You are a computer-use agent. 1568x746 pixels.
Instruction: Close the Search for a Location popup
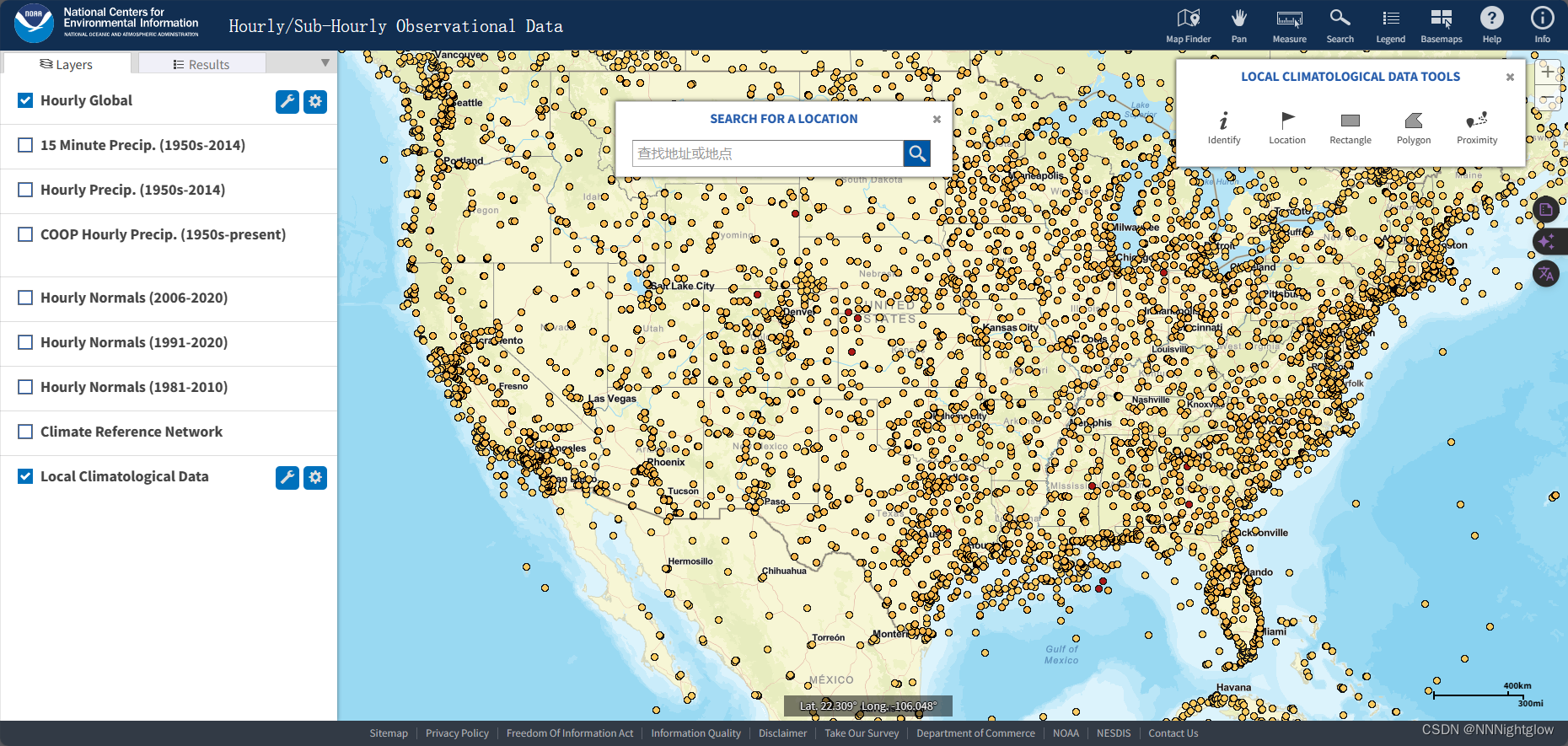937,120
